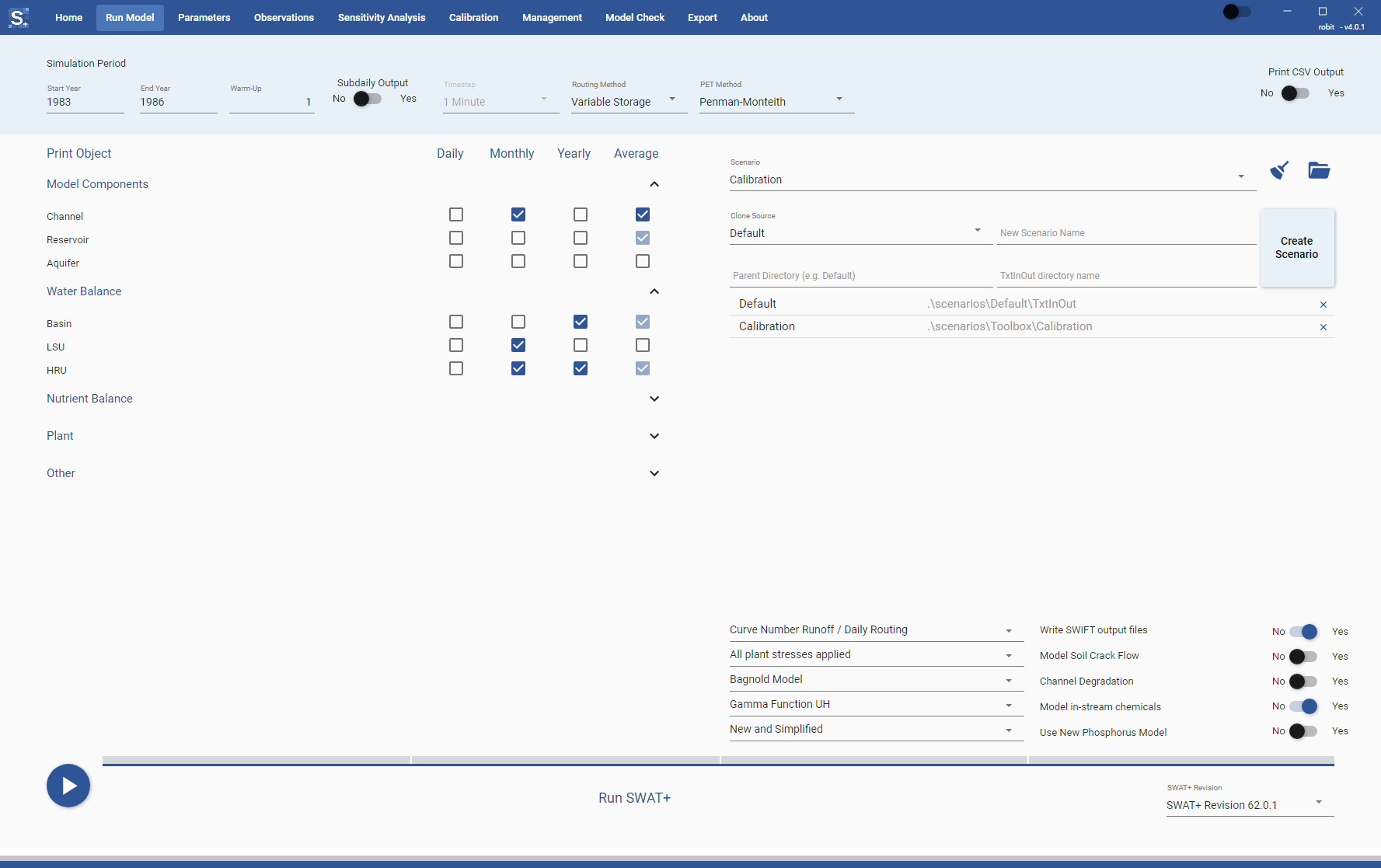Screen dimensions: 1381x868
Task: Click the broom clean scenario icon
Action: (x=1279, y=170)
